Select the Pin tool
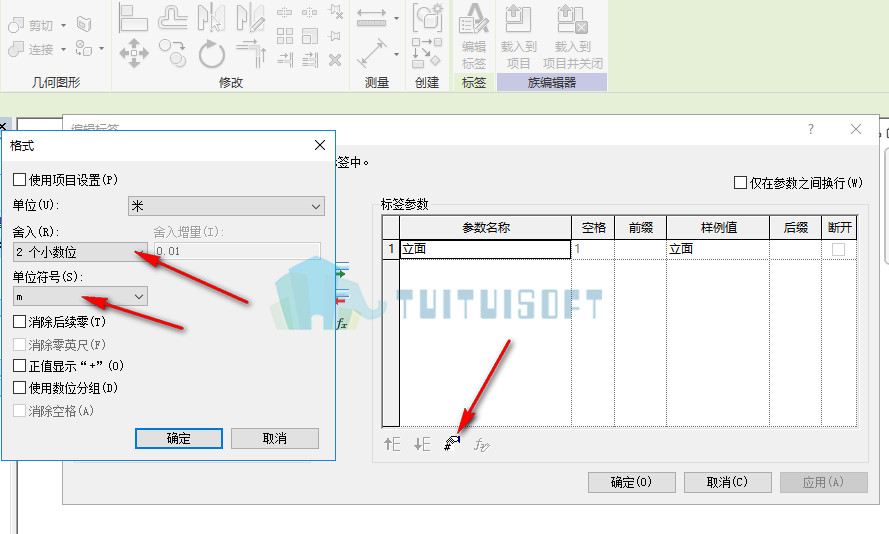 335,36
